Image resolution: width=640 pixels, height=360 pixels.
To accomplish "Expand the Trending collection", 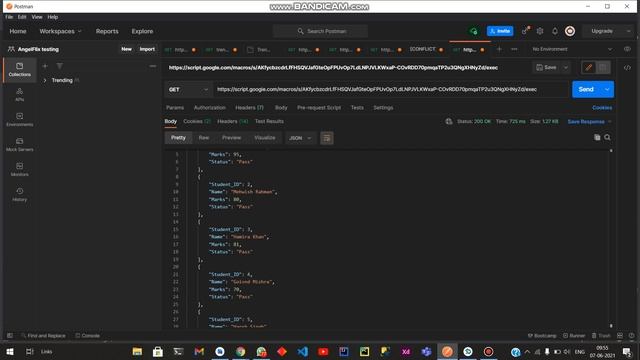I will coord(45,80).
